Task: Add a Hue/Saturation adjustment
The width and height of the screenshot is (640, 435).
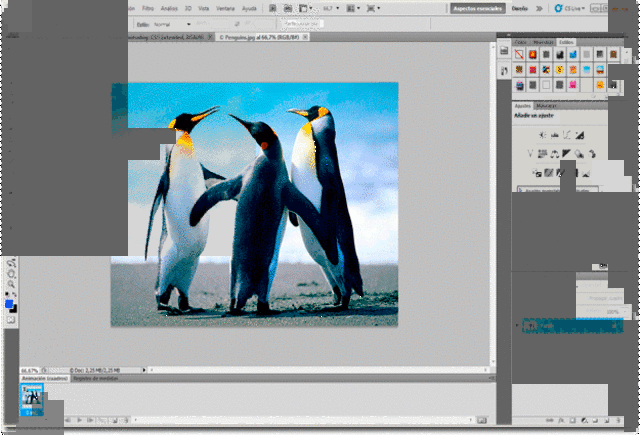Action: tap(542, 154)
